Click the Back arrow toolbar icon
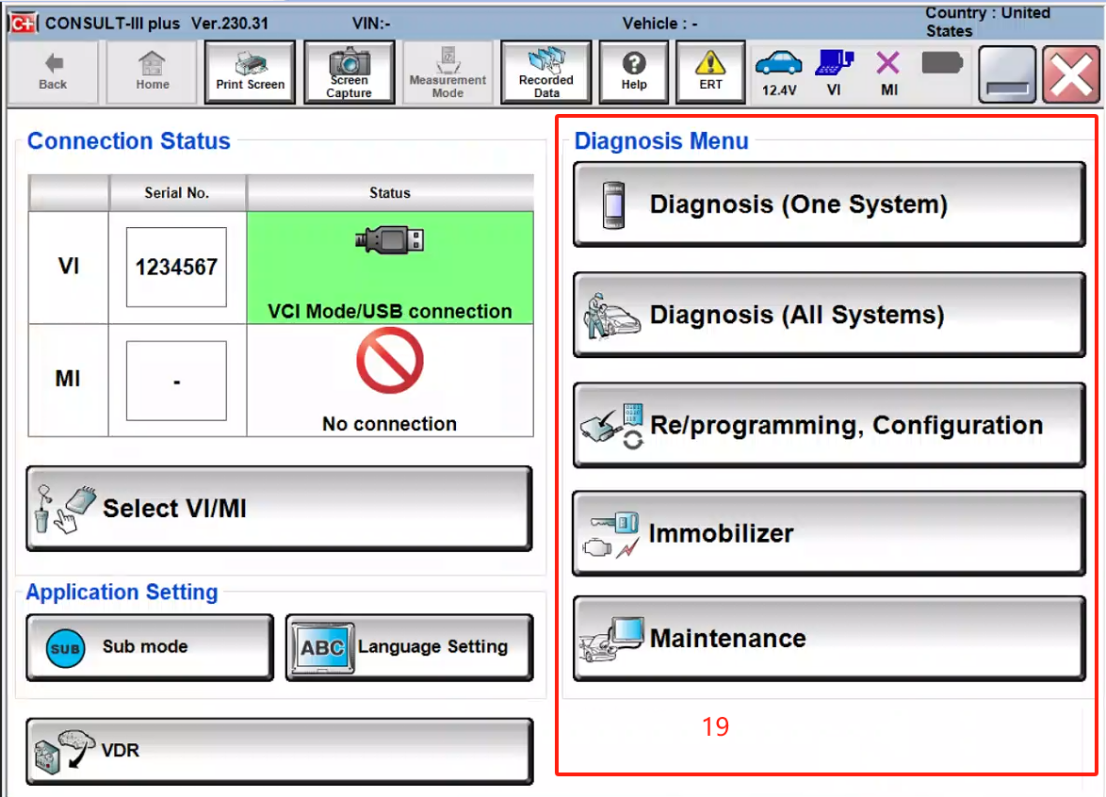Image resolution: width=1106 pixels, height=797 pixels. (53, 72)
